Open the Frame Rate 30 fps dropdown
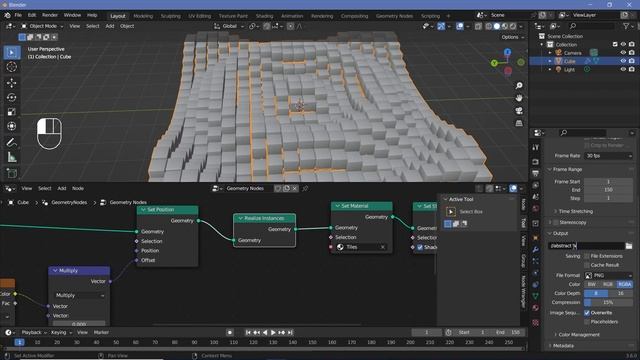The image size is (640, 360). pyautogui.click(x=608, y=156)
